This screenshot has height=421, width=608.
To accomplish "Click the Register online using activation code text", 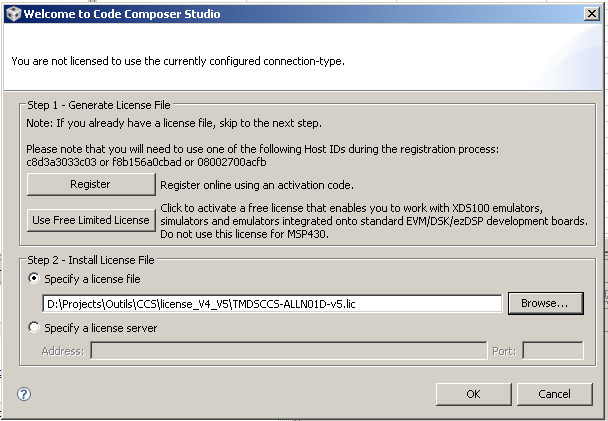I will tap(257, 185).
